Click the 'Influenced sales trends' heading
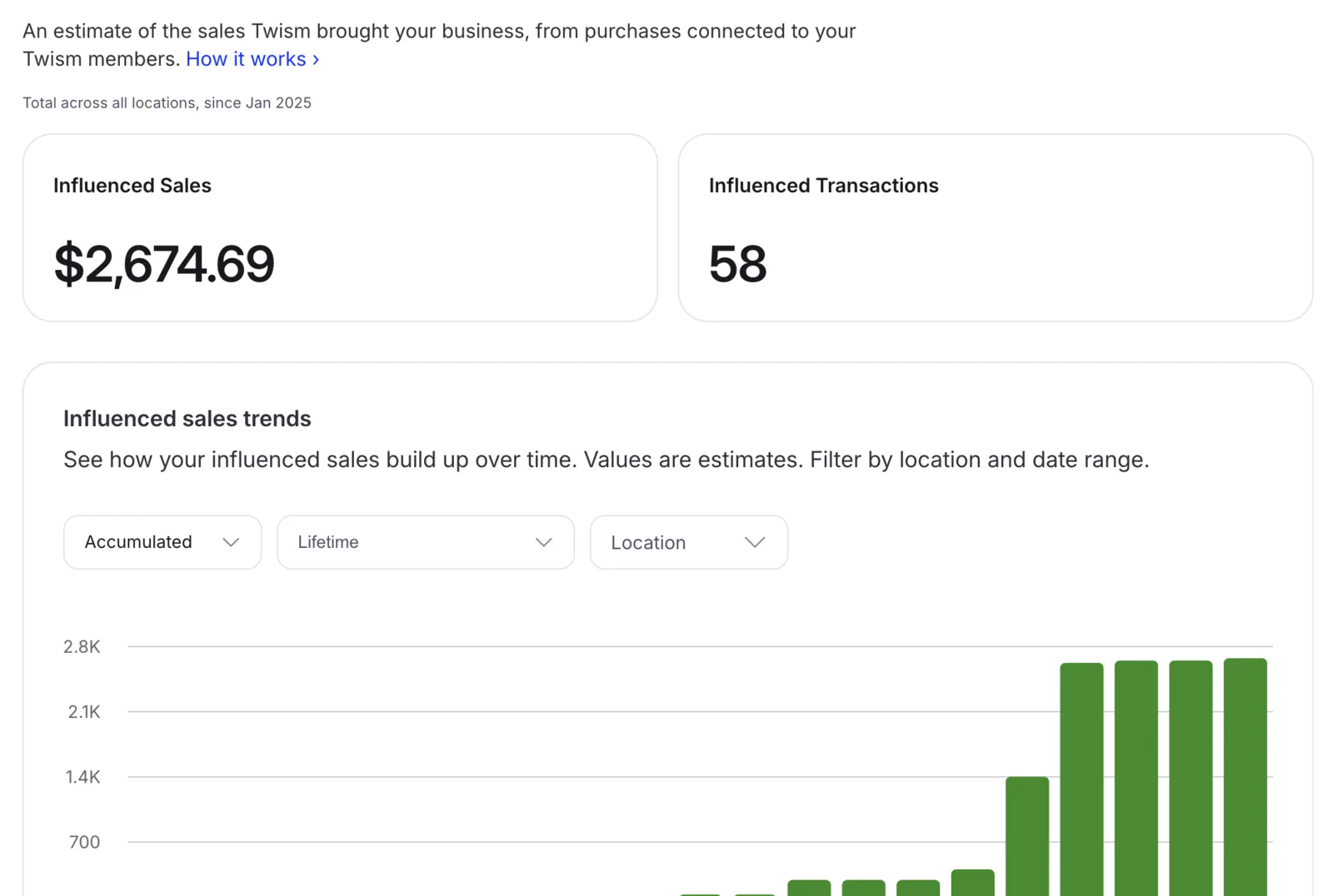1333x896 pixels. pos(187,419)
